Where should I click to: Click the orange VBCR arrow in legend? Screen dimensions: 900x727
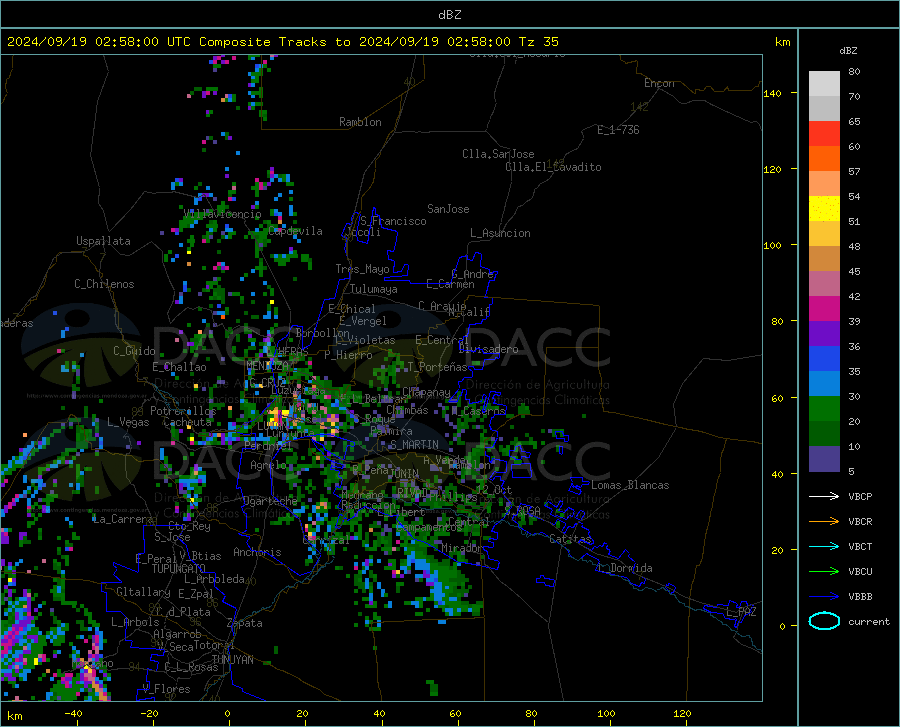[x=824, y=521]
